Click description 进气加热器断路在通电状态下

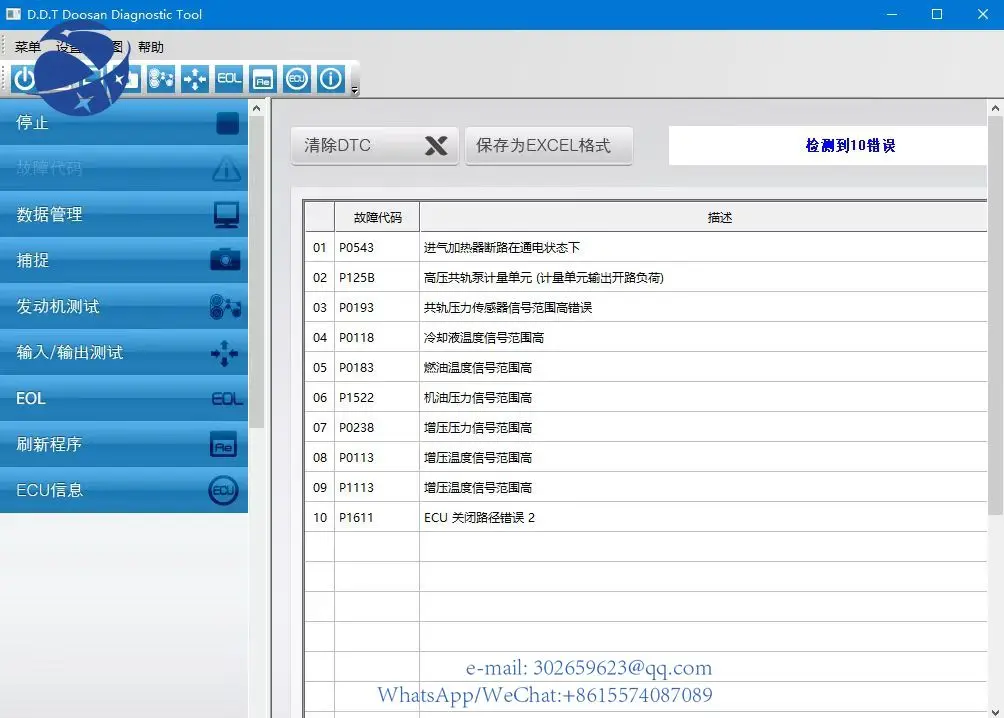(x=501, y=247)
